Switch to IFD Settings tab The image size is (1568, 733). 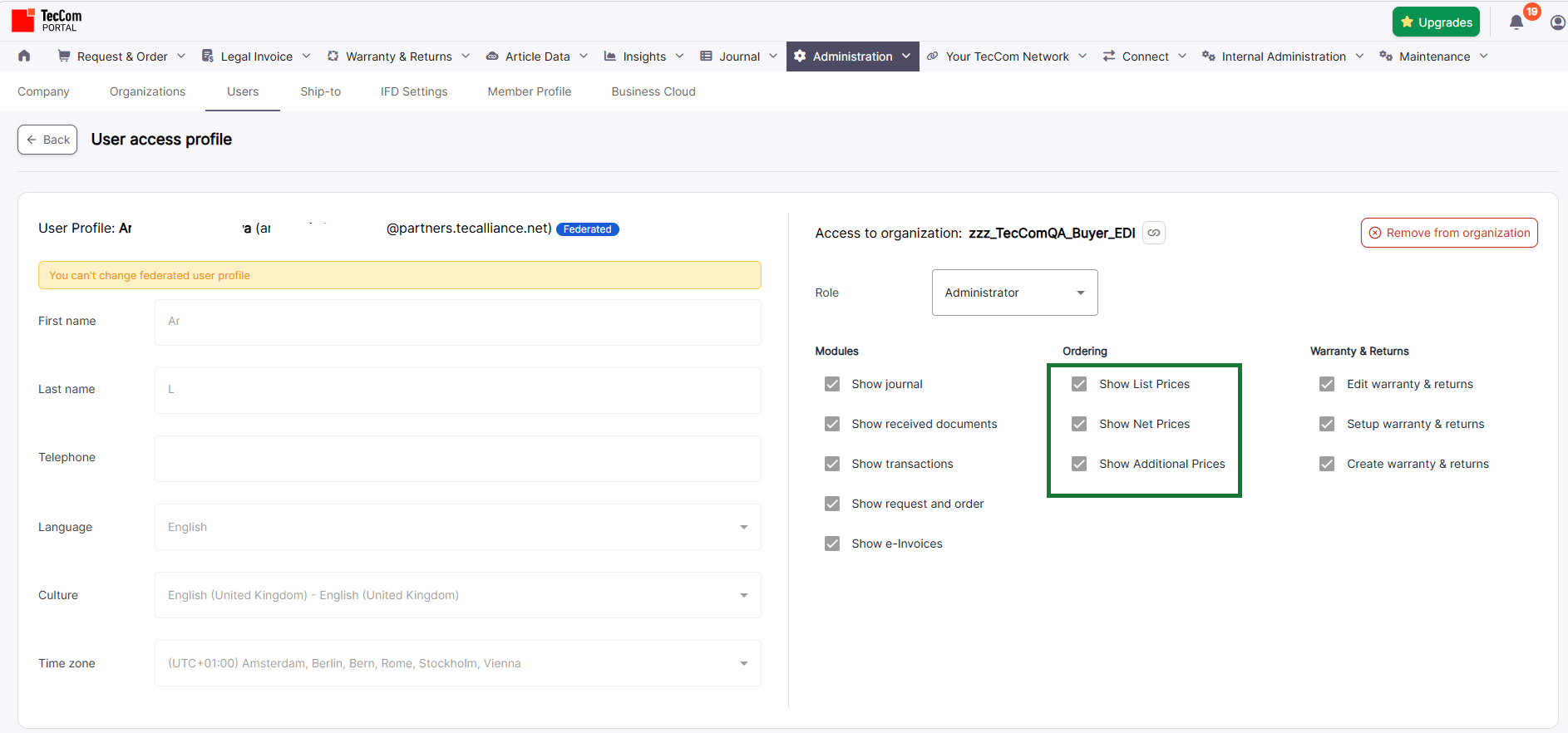pyautogui.click(x=414, y=91)
